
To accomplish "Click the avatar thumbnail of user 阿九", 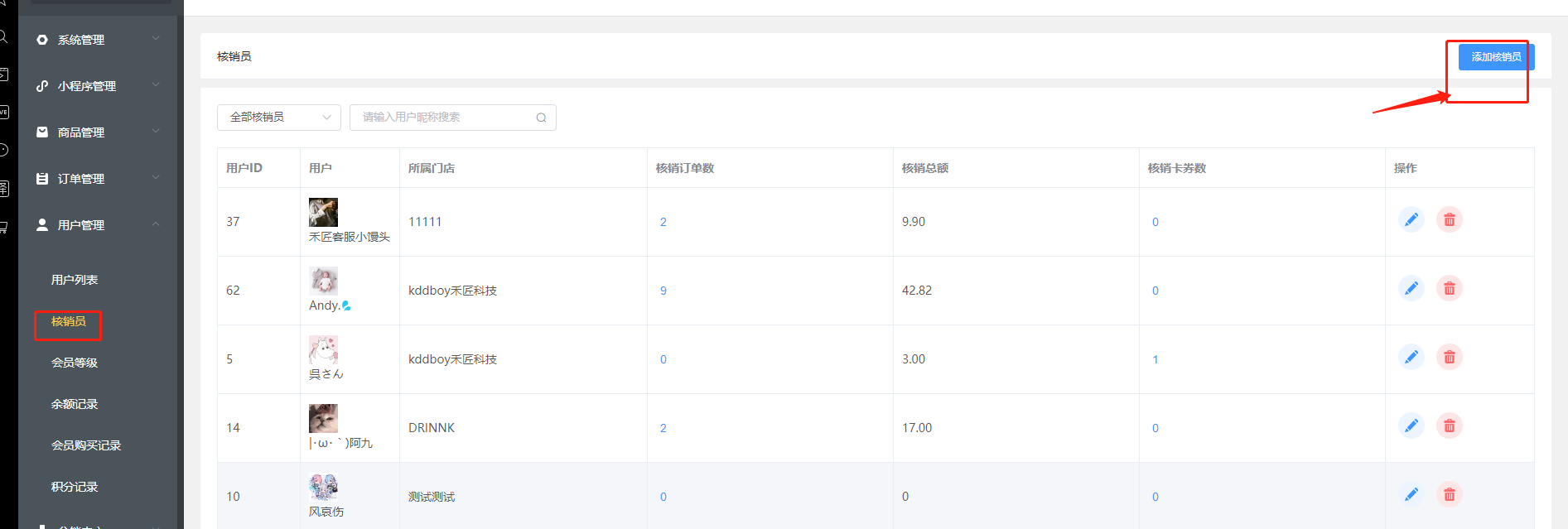I will pyautogui.click(x=323, y=419).
